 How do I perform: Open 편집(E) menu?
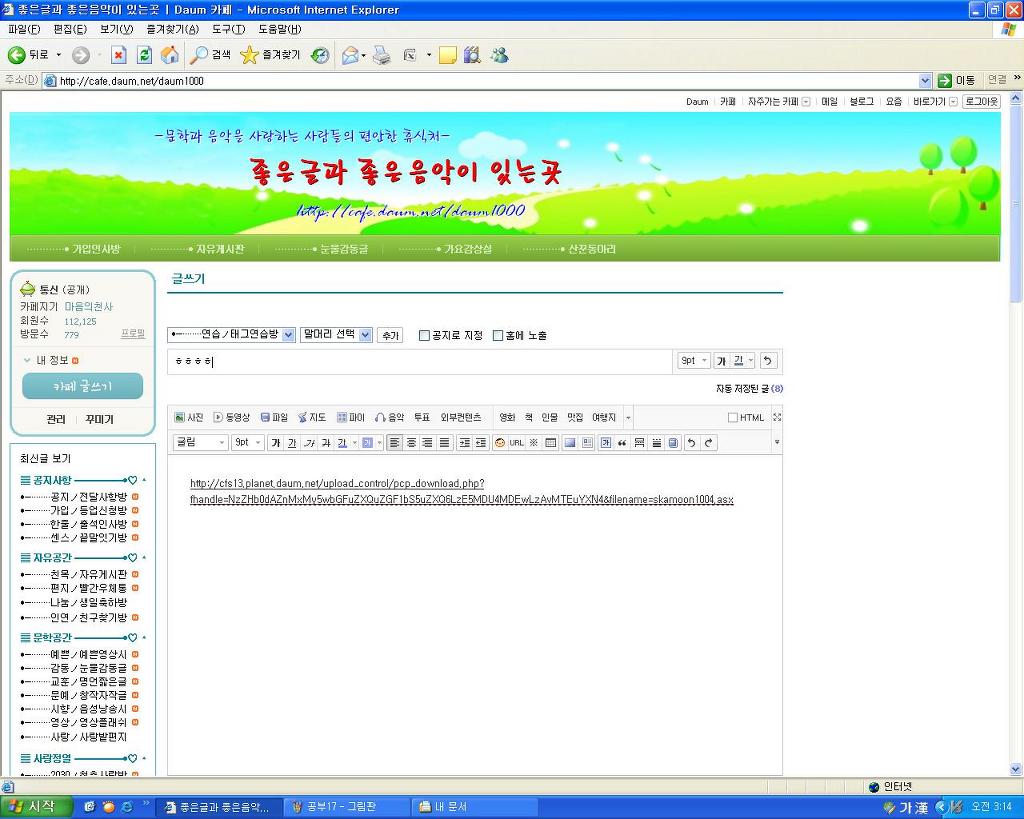(x=70, y=29)
